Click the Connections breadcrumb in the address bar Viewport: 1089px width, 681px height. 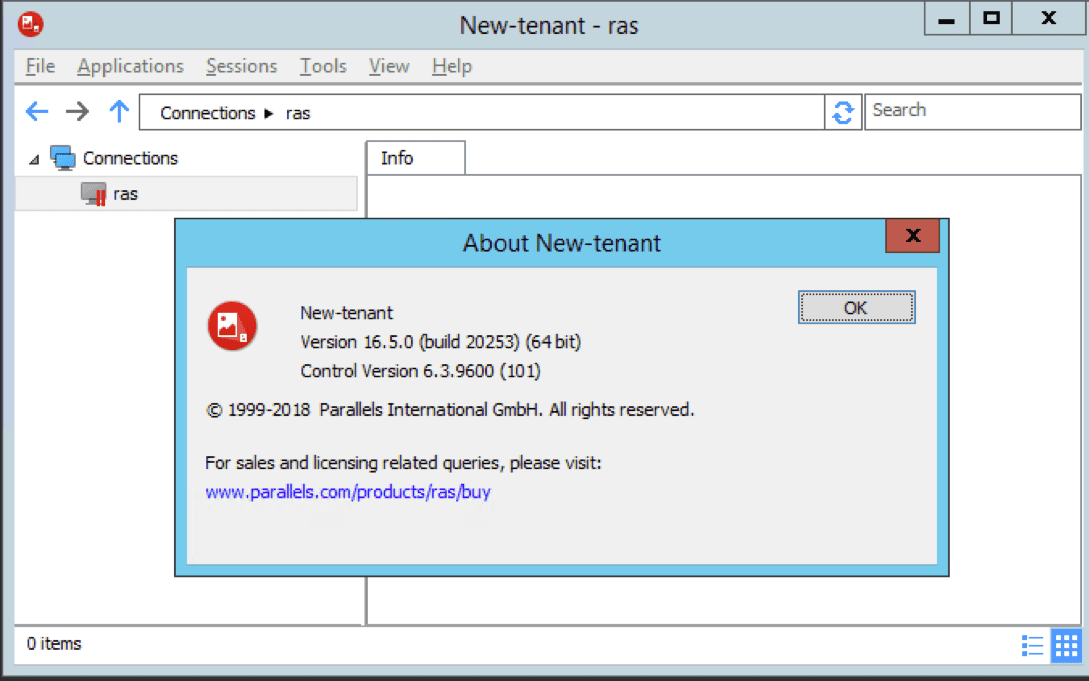(208, 113)
